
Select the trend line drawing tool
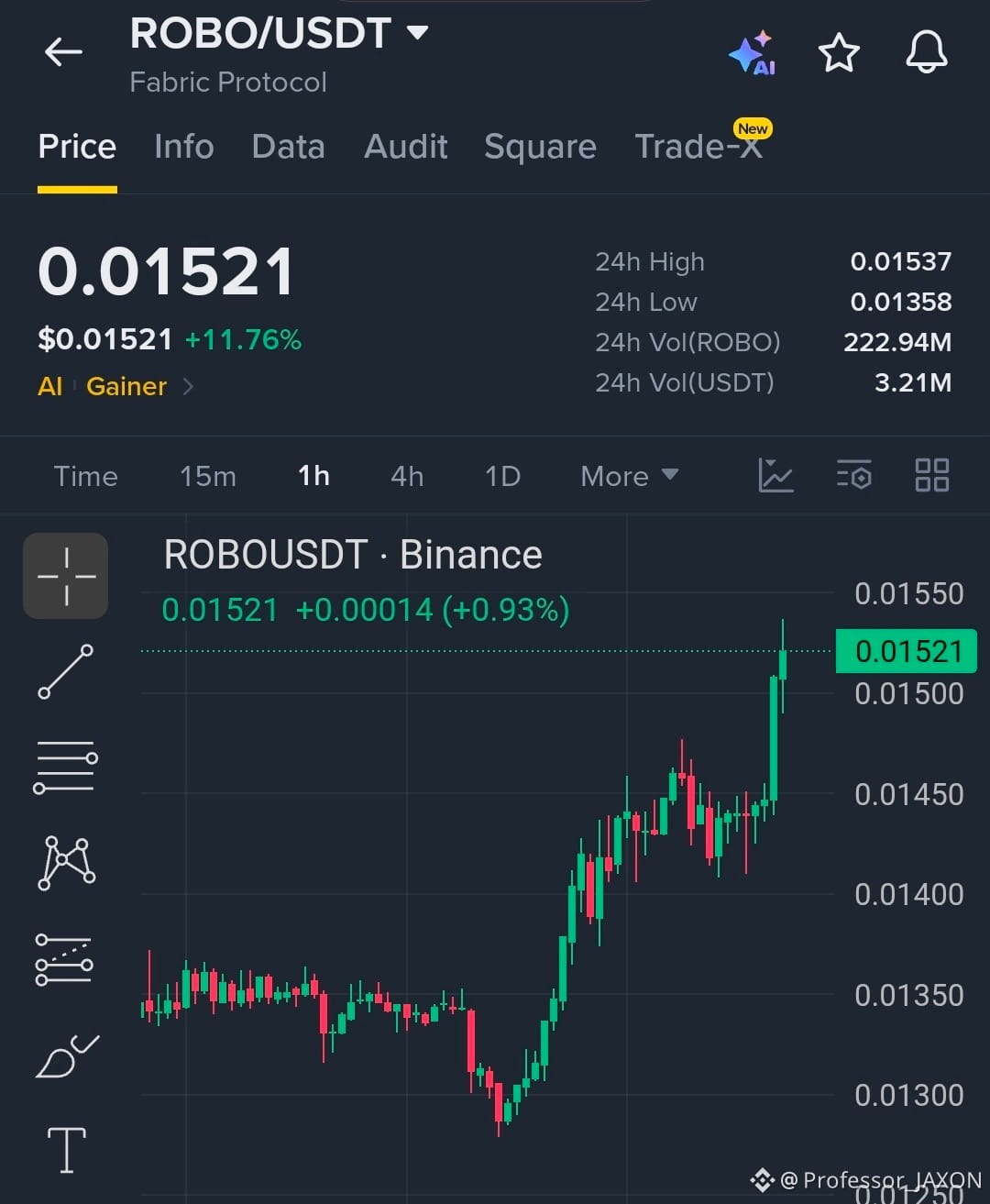tap(66, 671)
